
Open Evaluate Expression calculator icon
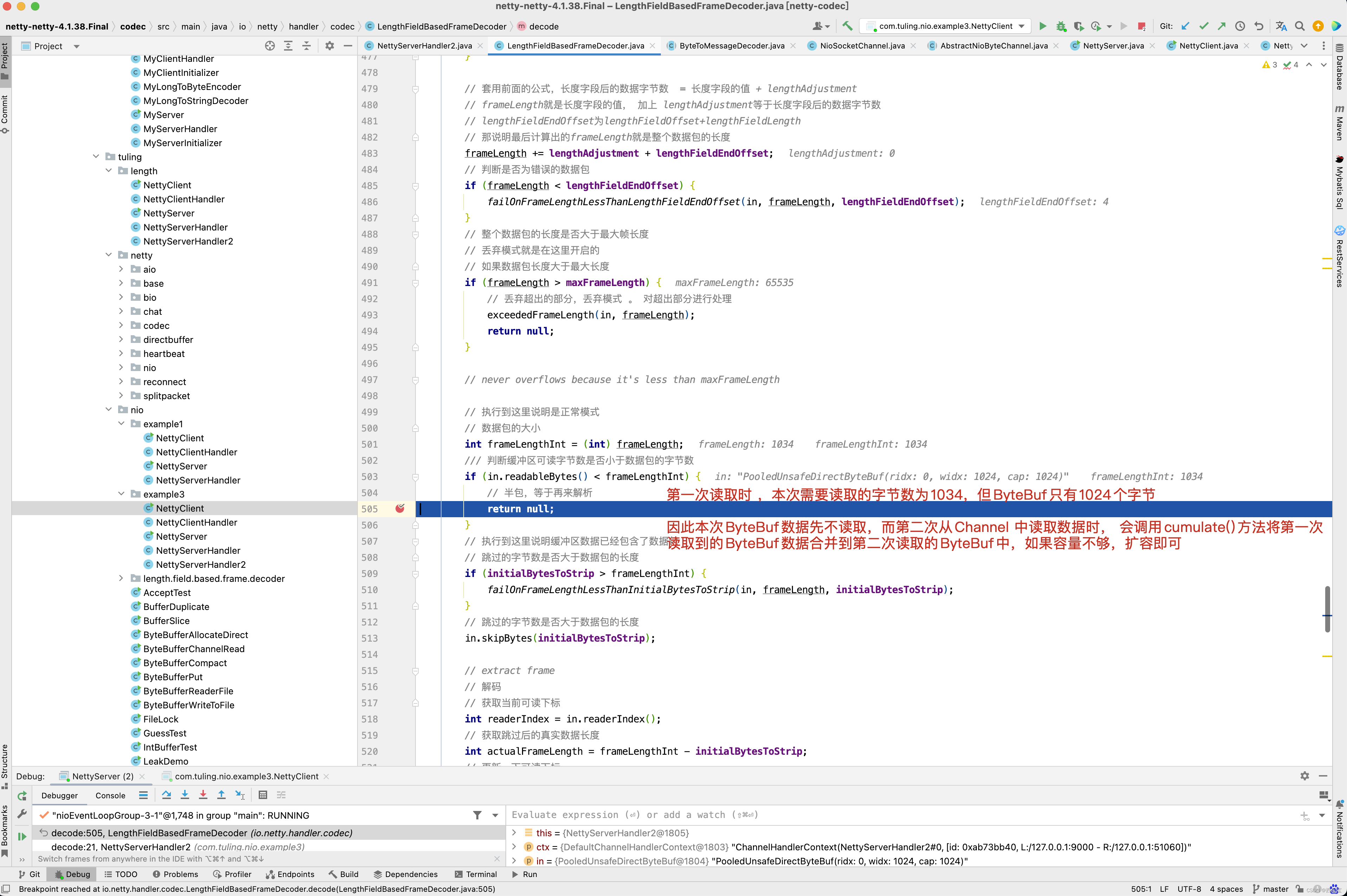pyautogui.click(x=263, y=795)
